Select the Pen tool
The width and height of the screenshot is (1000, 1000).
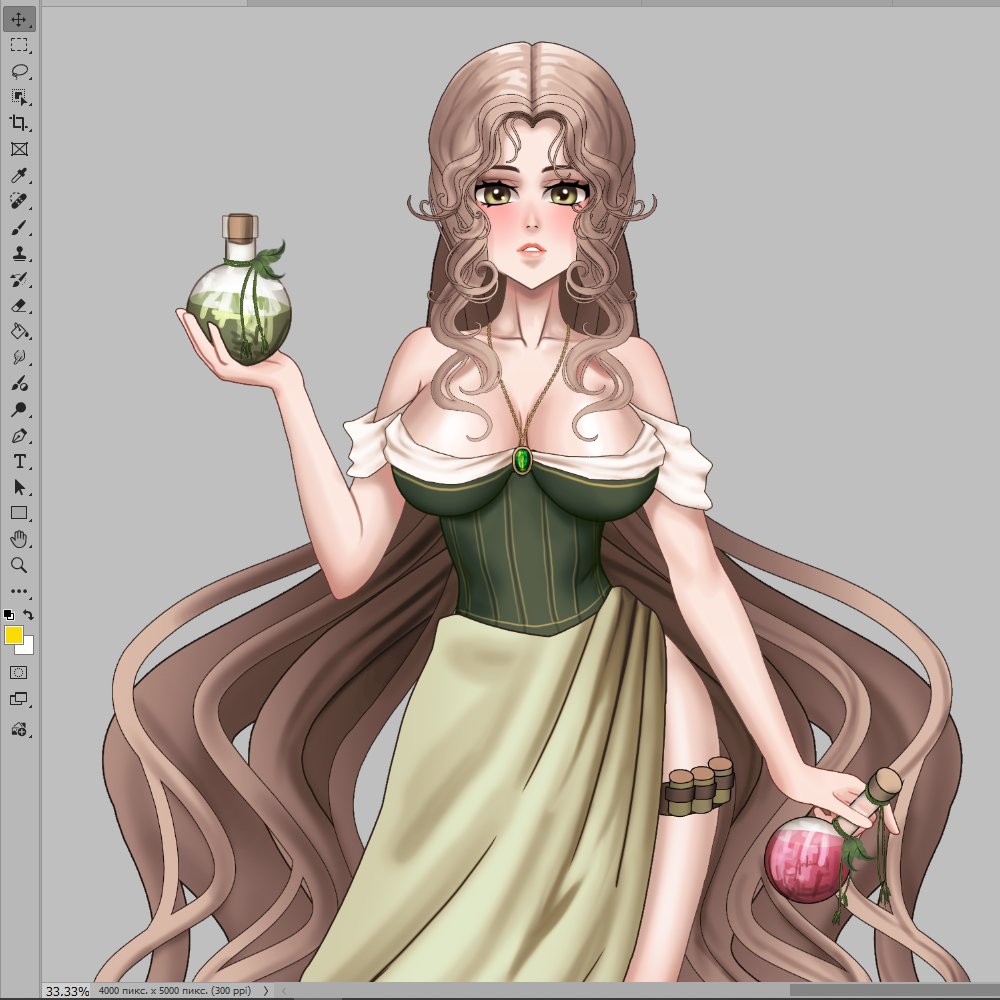(19, 436)
